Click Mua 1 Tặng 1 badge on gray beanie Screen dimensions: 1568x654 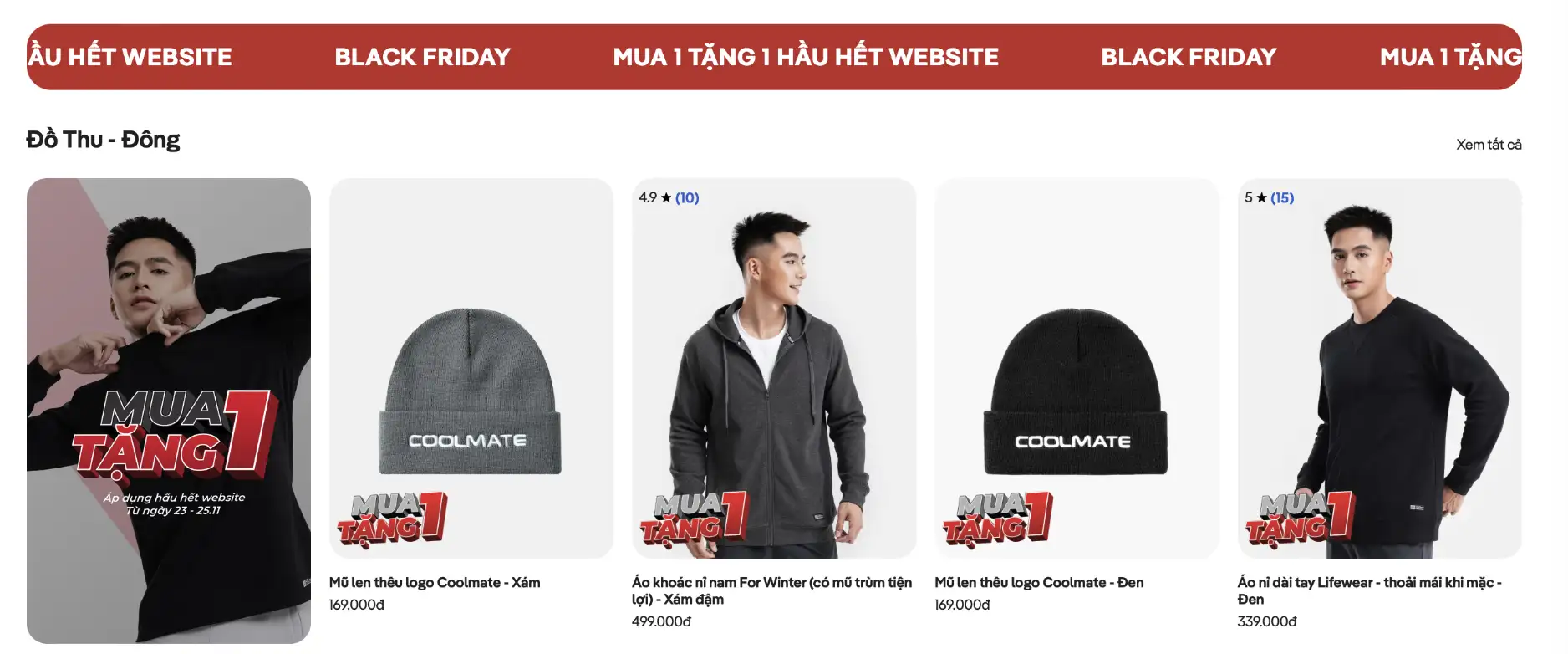click(x=392, y=519)
